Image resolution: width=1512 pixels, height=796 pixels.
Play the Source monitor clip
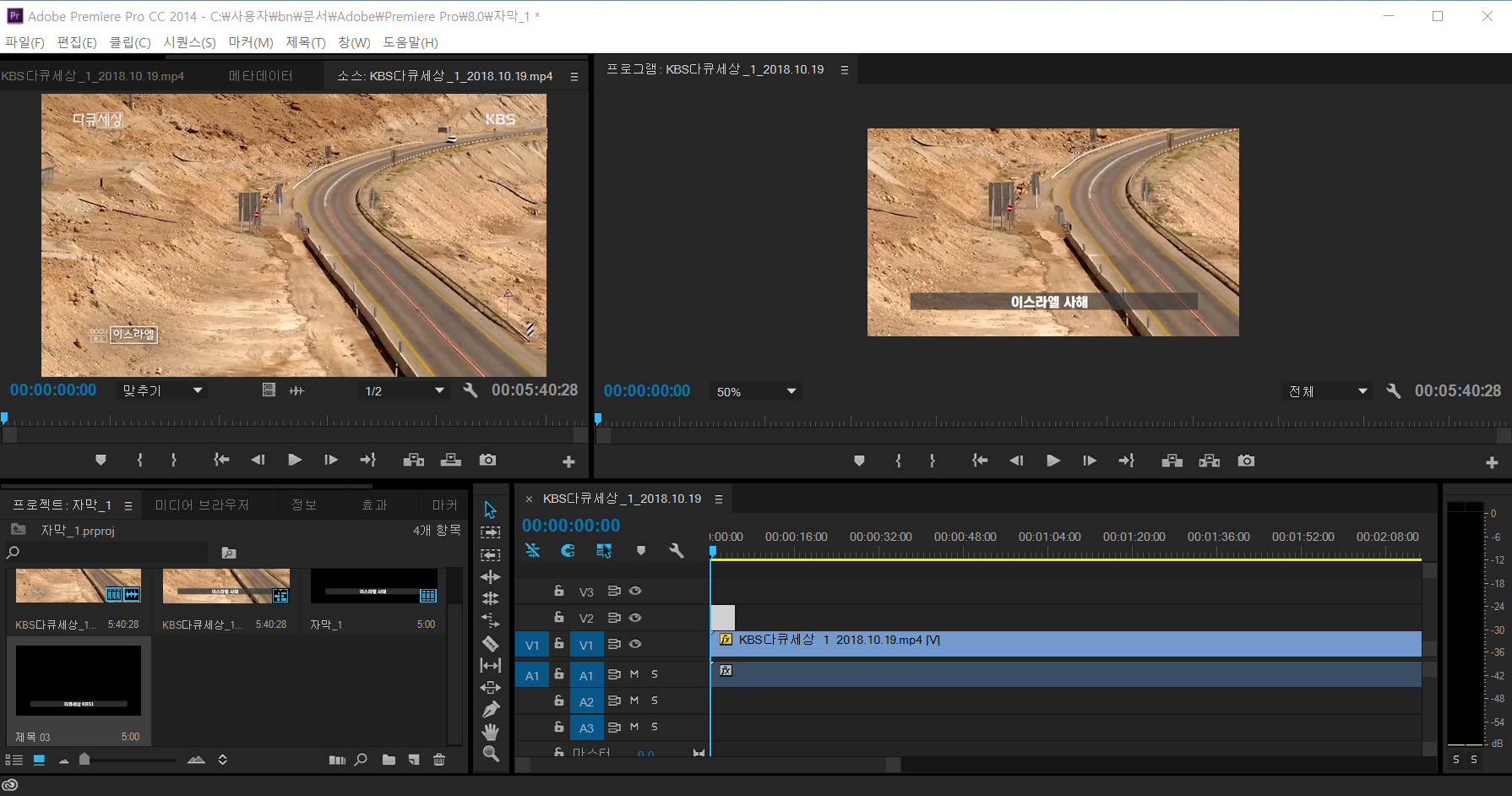tap(294, 460)
